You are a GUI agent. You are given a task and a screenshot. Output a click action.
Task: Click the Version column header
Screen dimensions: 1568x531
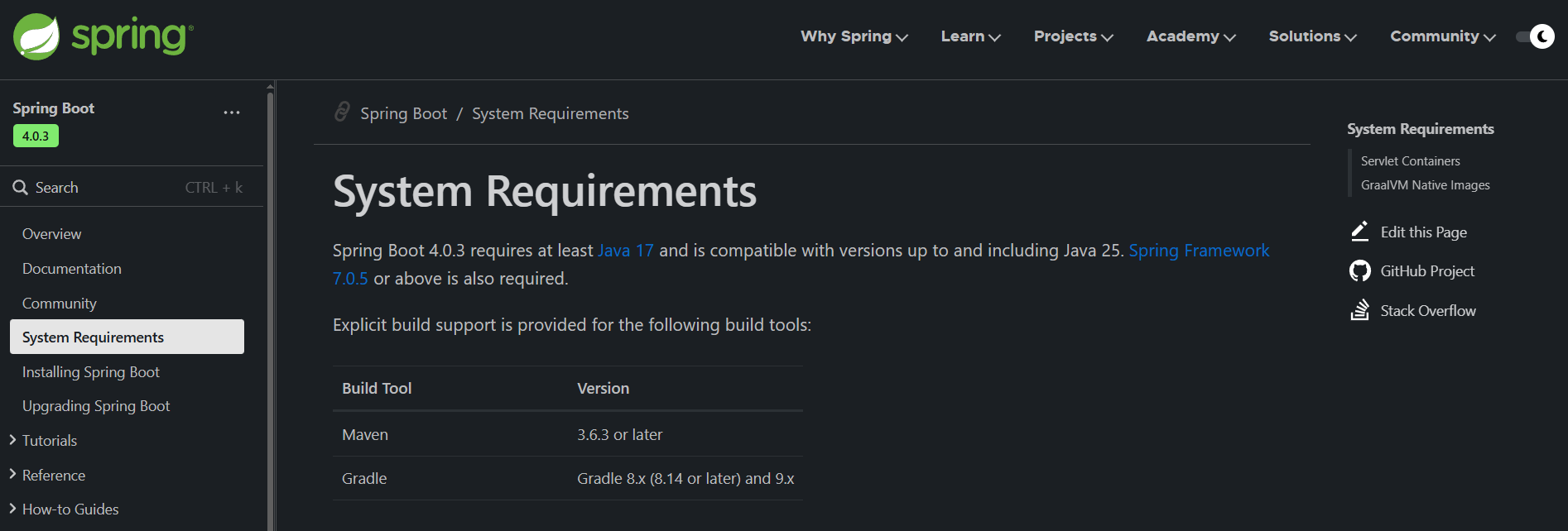(604, 389)
